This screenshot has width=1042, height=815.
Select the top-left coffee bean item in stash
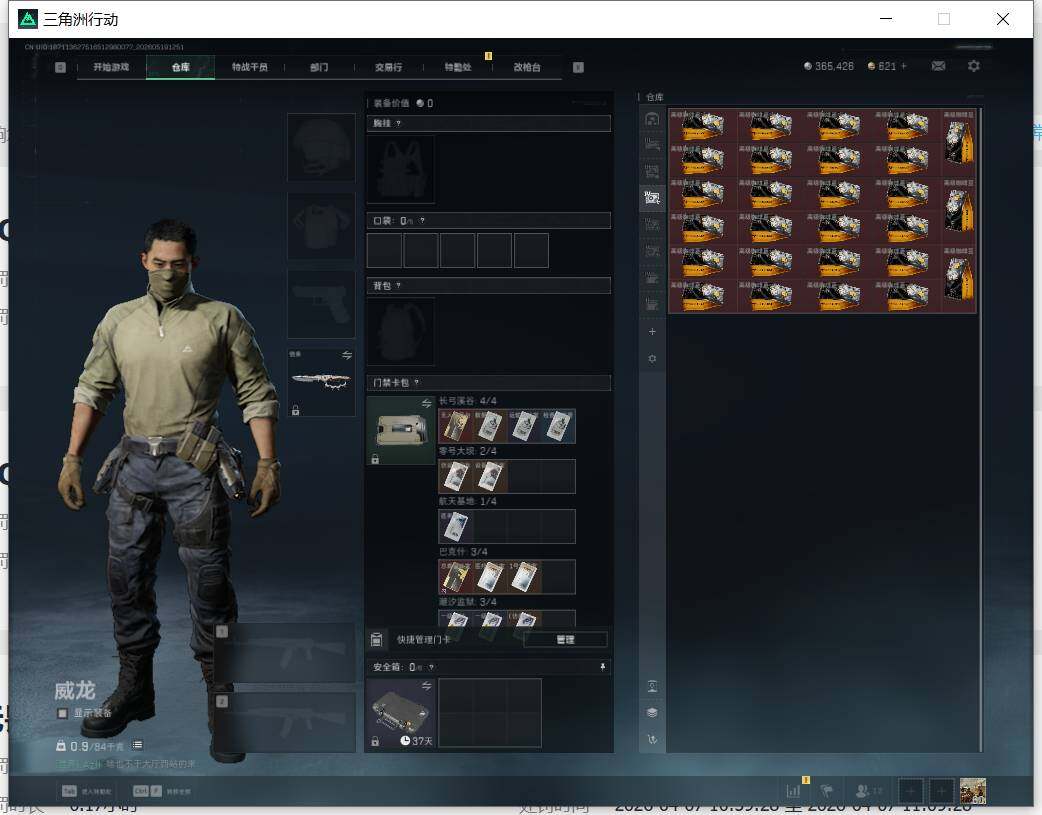click(702, 126)
